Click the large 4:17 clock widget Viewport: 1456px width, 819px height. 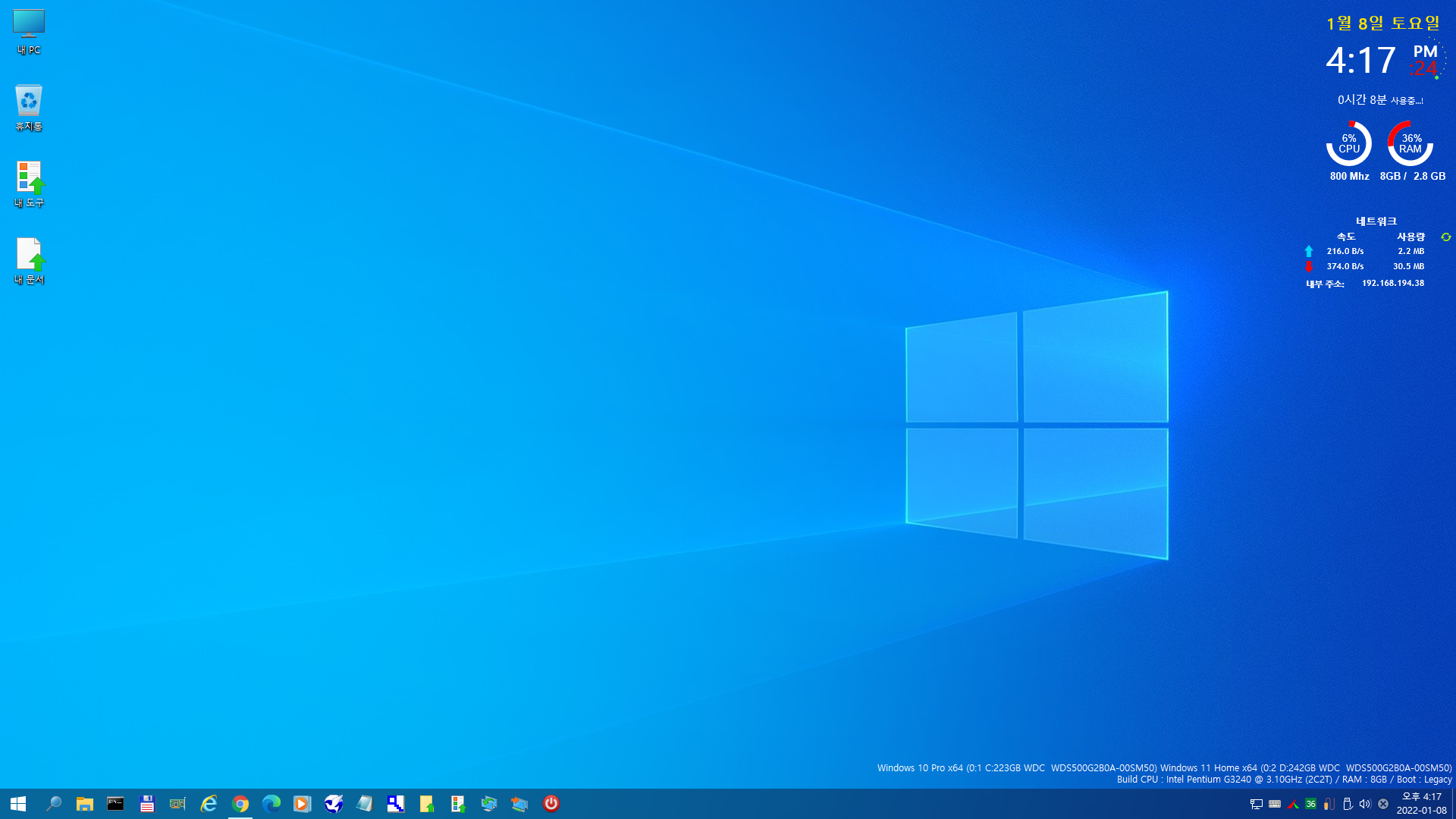click(x=1361, y=61)
